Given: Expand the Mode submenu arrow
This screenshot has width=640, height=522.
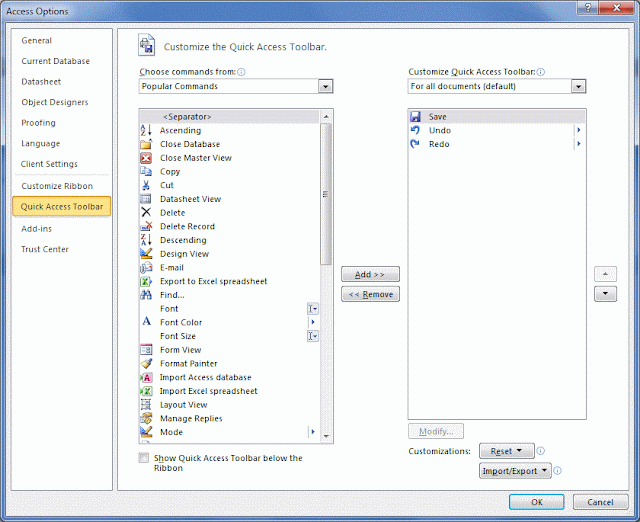Looking at the screenshot, I should 313,432.
